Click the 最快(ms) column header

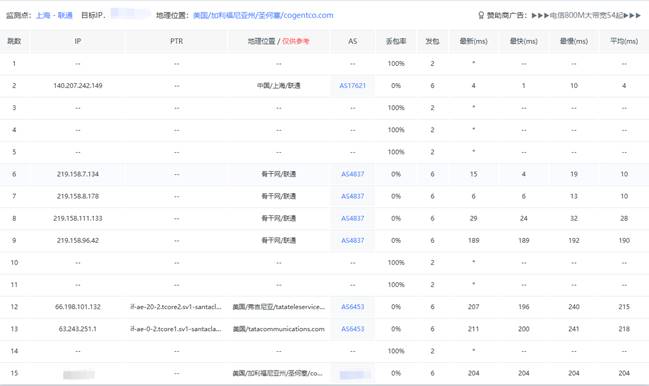click(x=524, y=41)
